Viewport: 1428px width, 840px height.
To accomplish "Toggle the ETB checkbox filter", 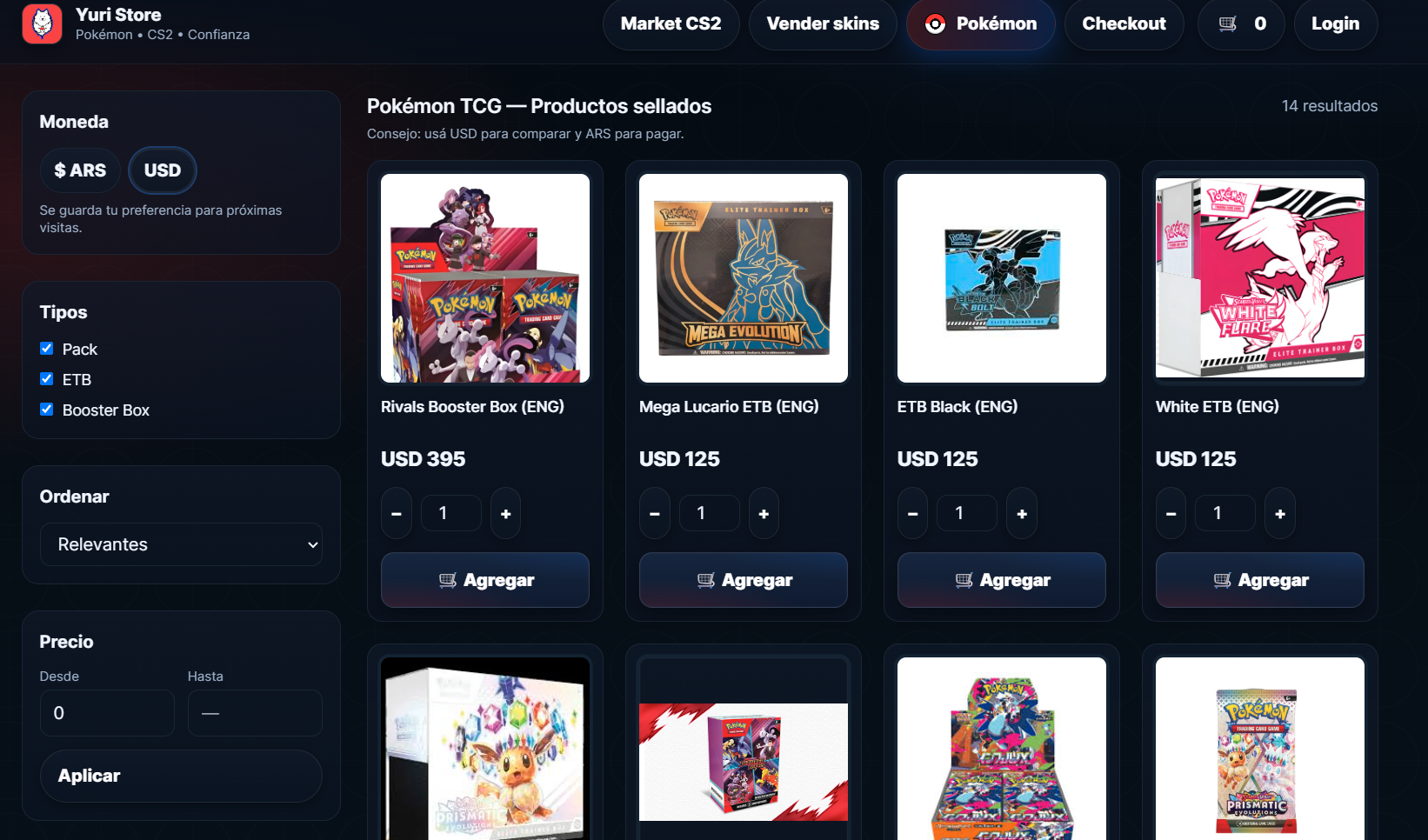I will point(47,379).
